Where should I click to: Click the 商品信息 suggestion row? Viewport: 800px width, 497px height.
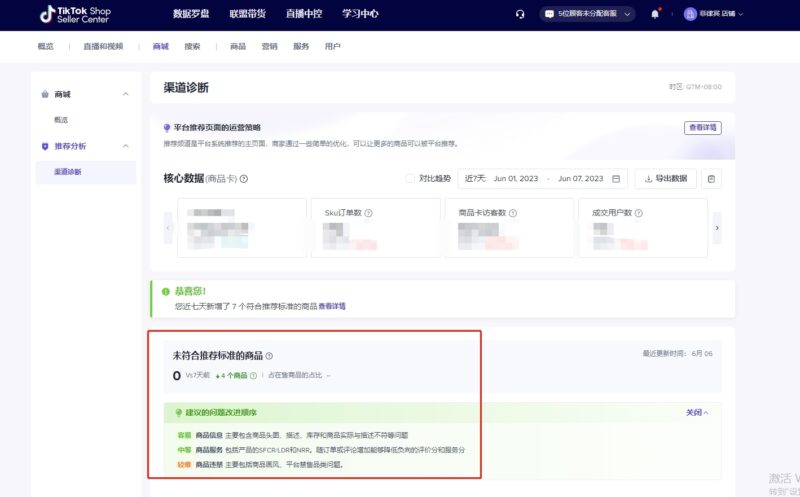click(x=293, y=435)
